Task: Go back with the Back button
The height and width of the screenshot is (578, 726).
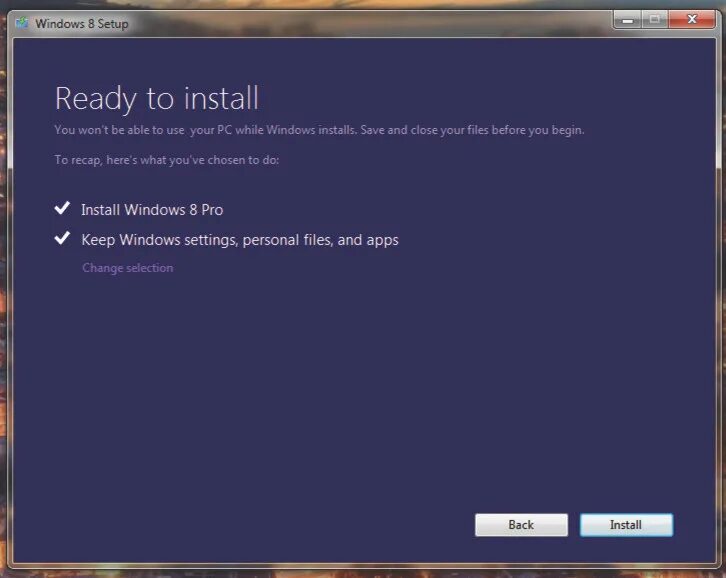Action: 521,525
